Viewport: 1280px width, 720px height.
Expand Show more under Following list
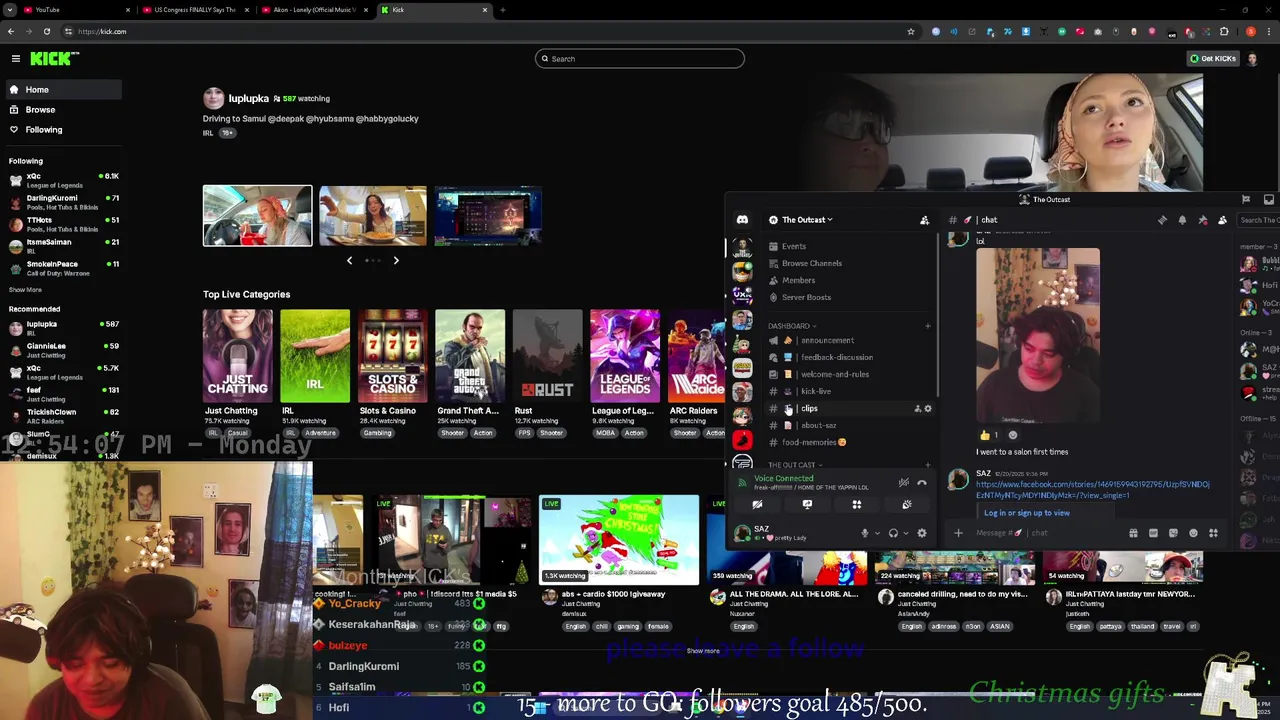(26, 290)
